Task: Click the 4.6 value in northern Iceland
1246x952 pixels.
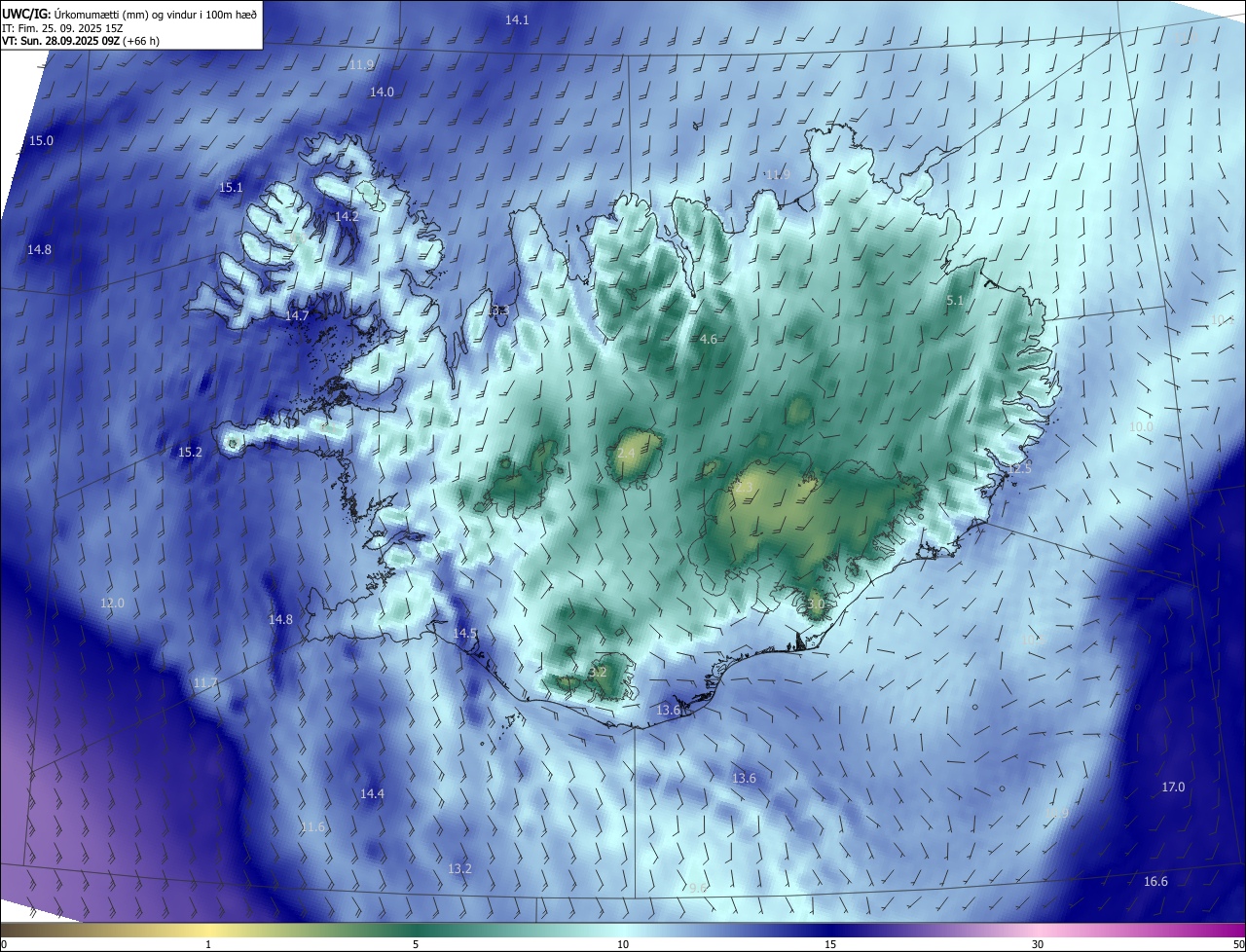Action: pyautogui.click(x=709, y=339)
